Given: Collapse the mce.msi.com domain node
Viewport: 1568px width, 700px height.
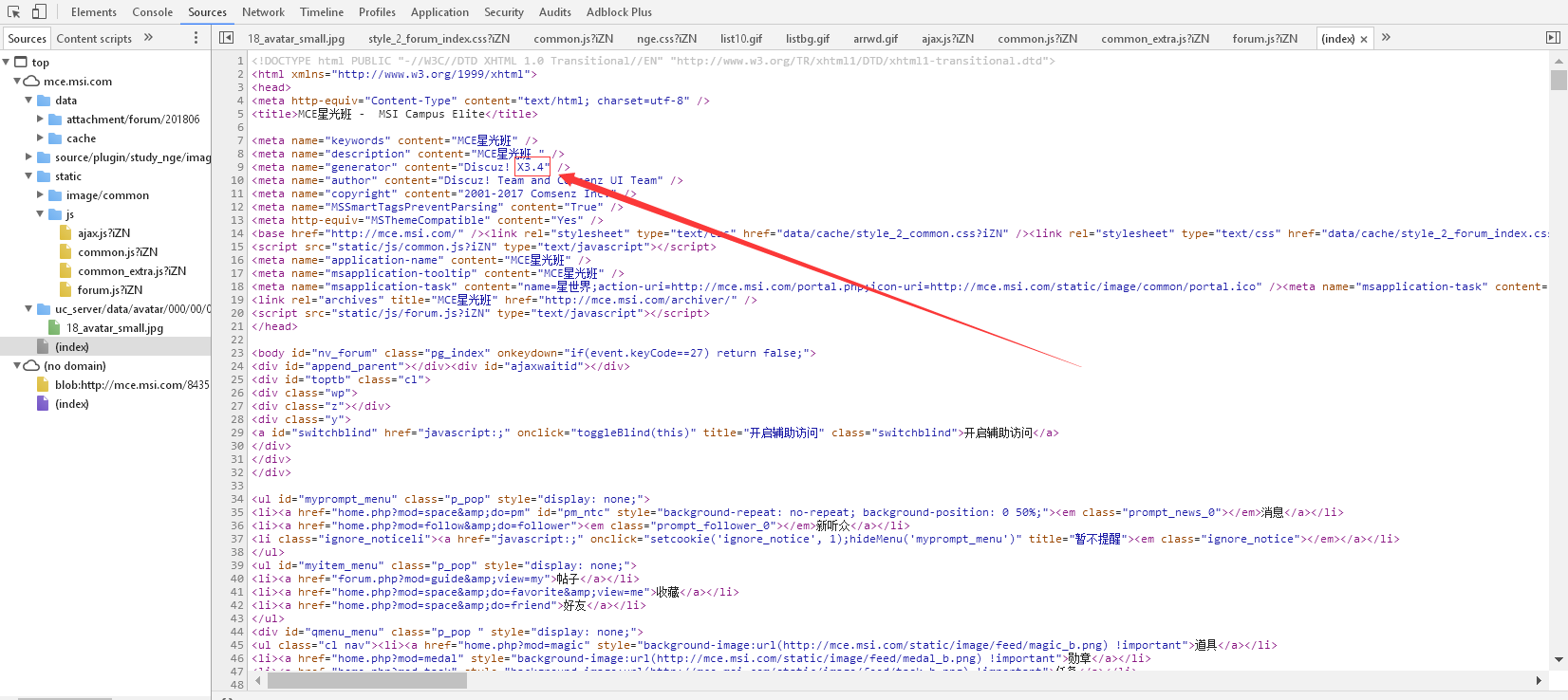Looking at the screenshot, I should pos(17,81).
